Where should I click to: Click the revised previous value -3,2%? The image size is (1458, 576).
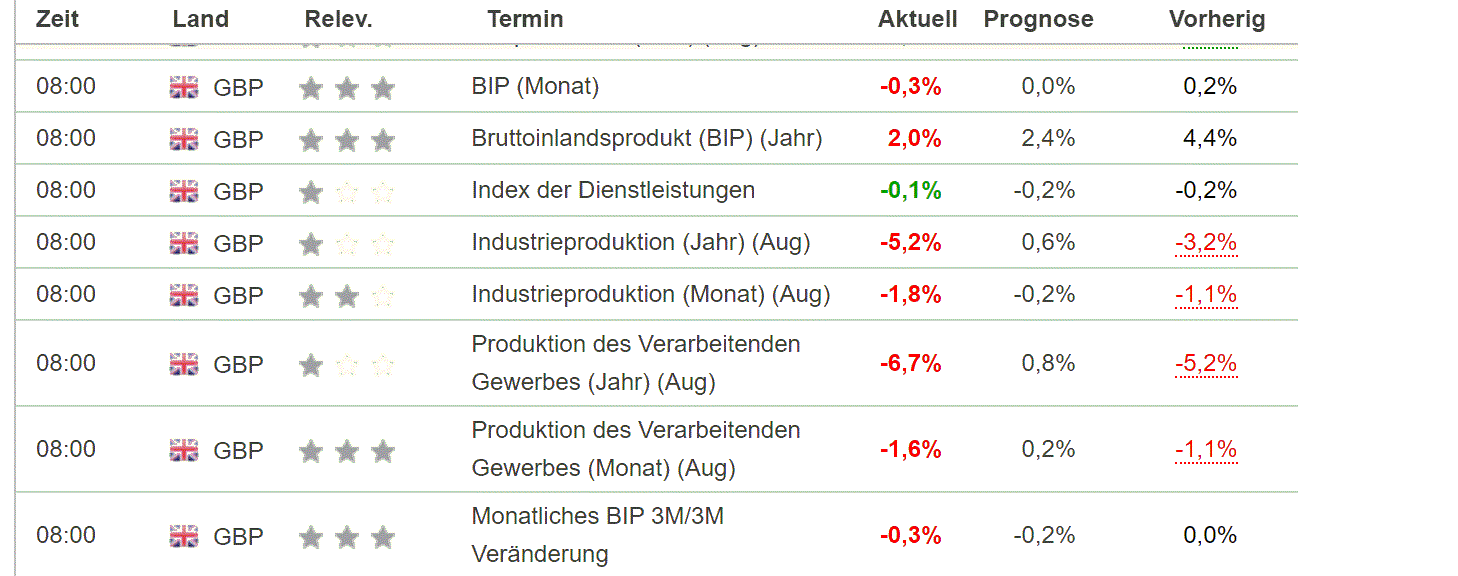click(x=1206, y=243)
